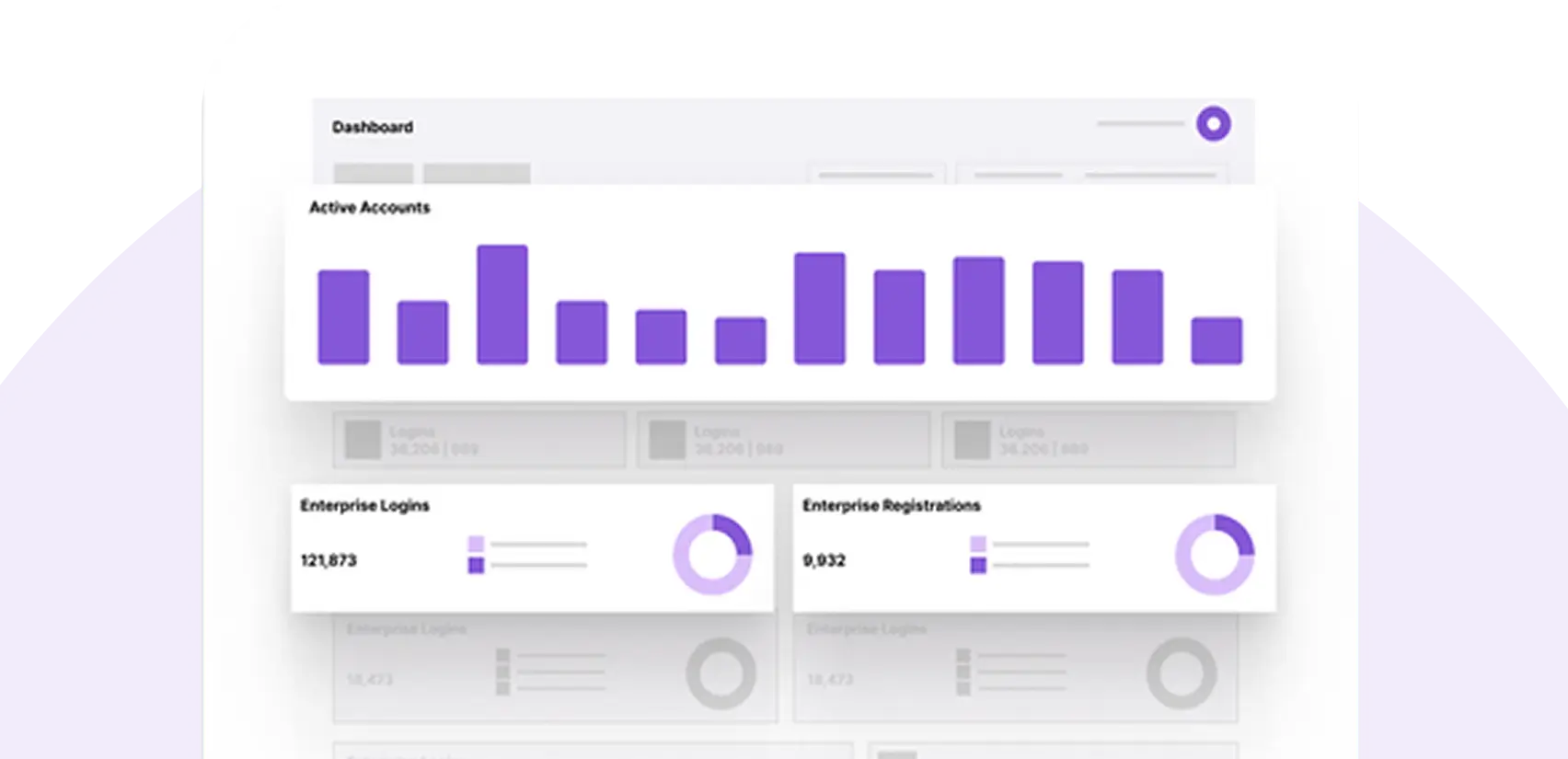Click light purple legend swatch in Enterprise Registrations
1568x759 pixels.
pos(978,544)
